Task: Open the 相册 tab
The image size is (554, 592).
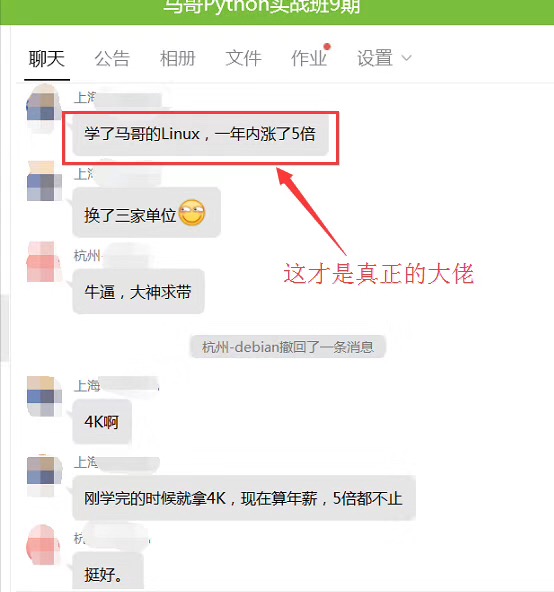Action: click(x=177, y=59)
